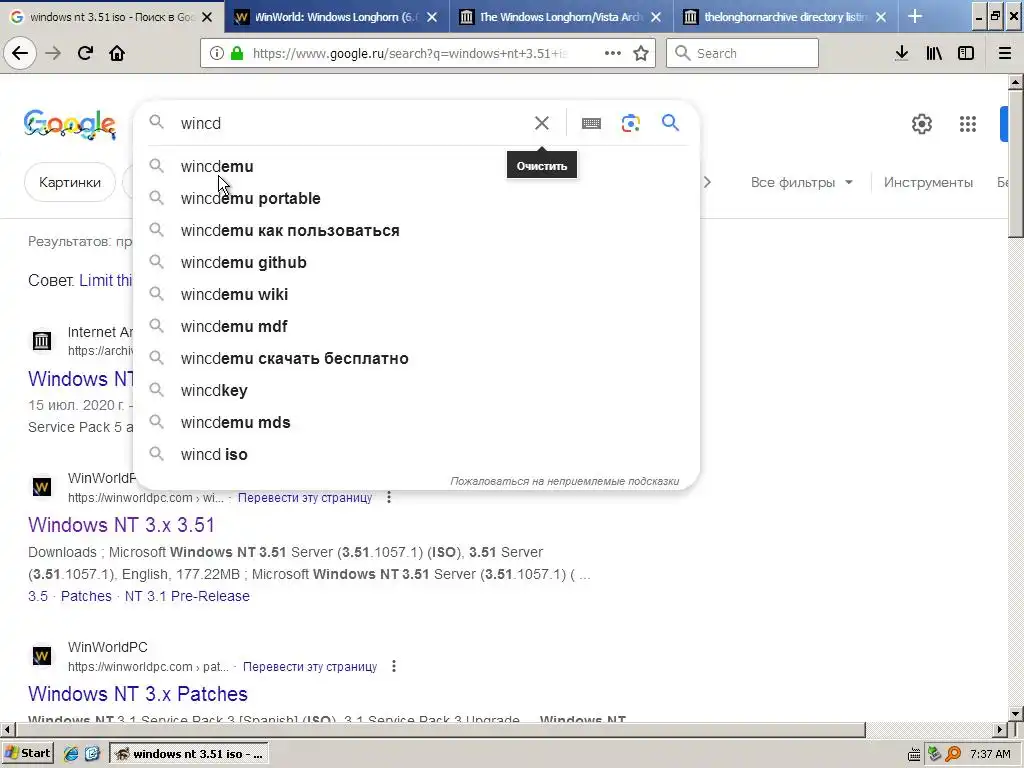Open the Library bookshelf icon

934,54
